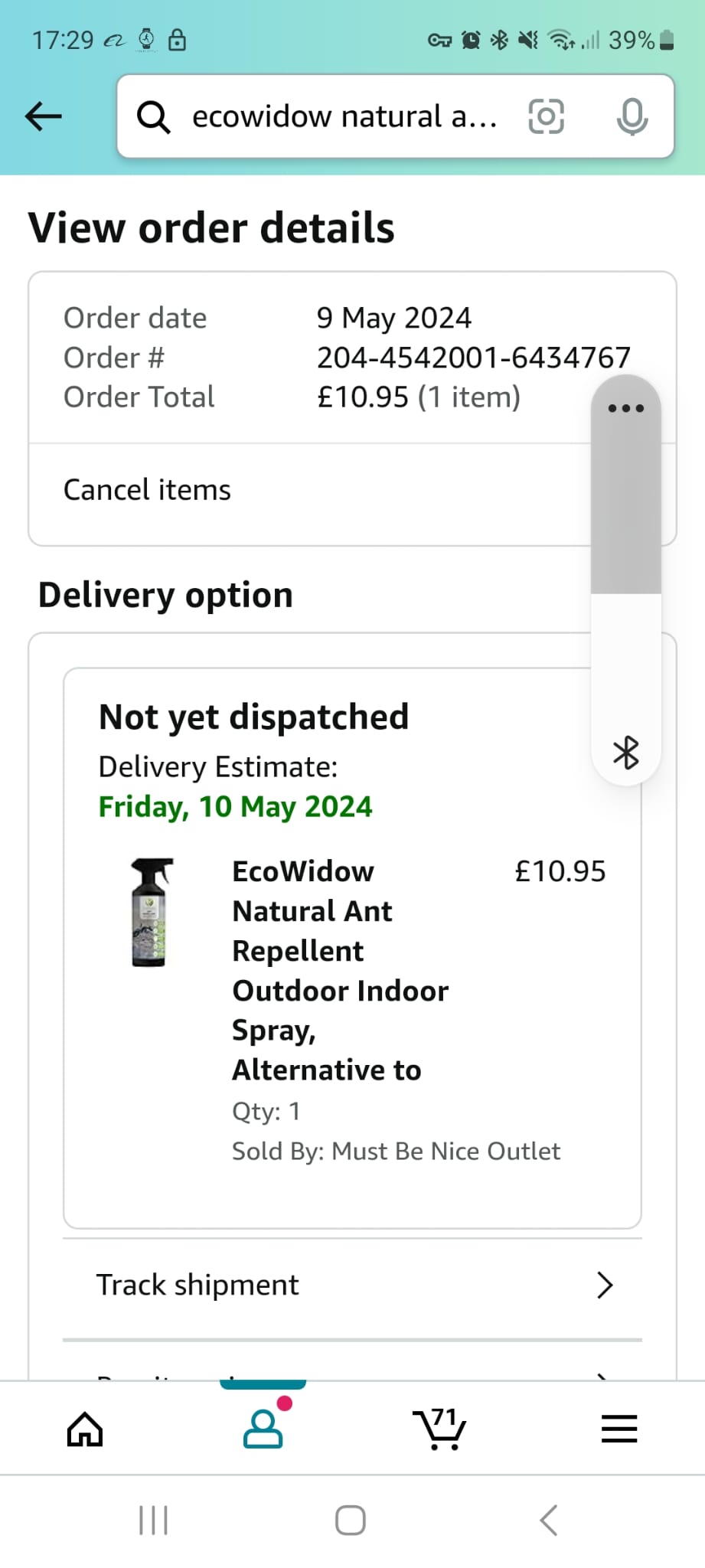Open the hamburger menu
Image resolution: width=705 pixels, height=1568 pixels.
point(619,1429)
